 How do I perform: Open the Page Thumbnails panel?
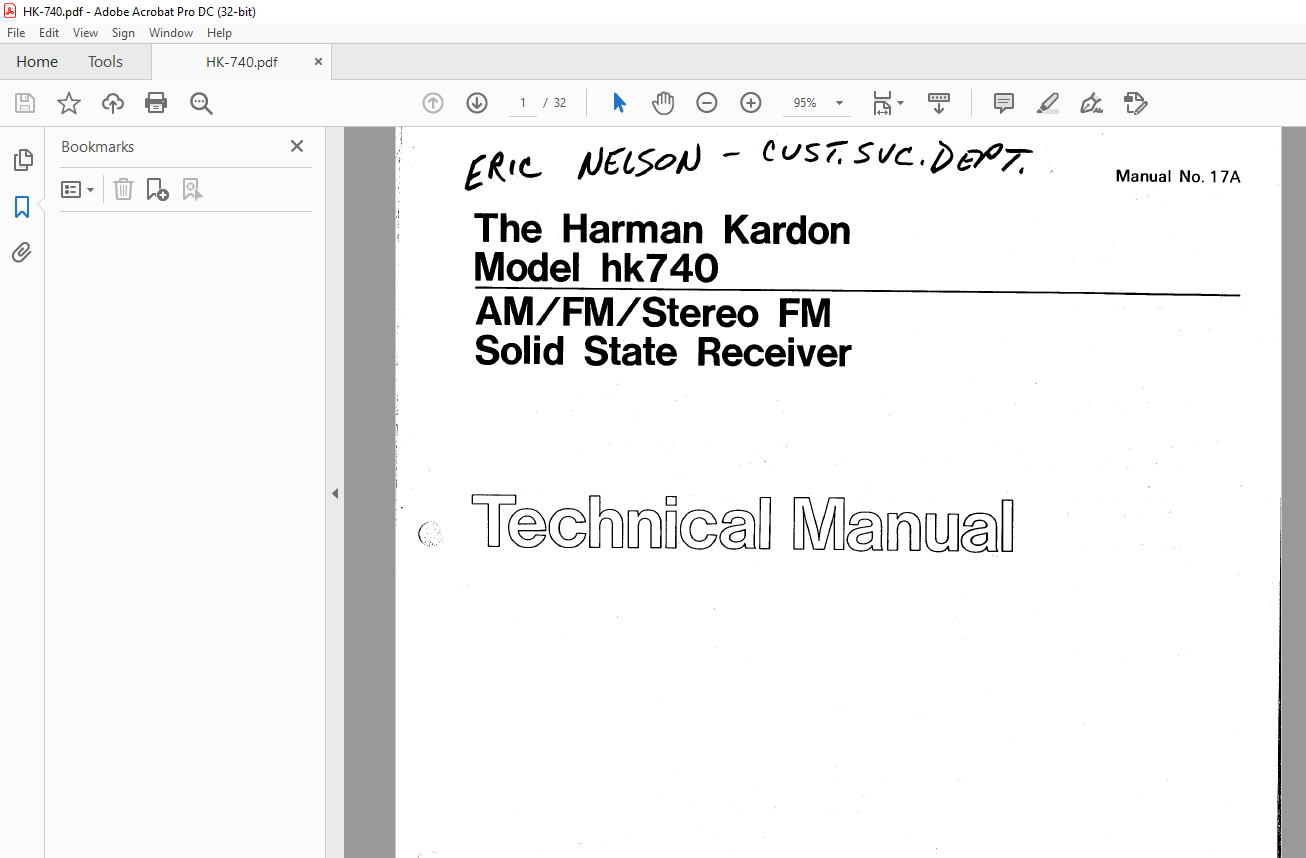pyautogui.click(x=22, y=160)
